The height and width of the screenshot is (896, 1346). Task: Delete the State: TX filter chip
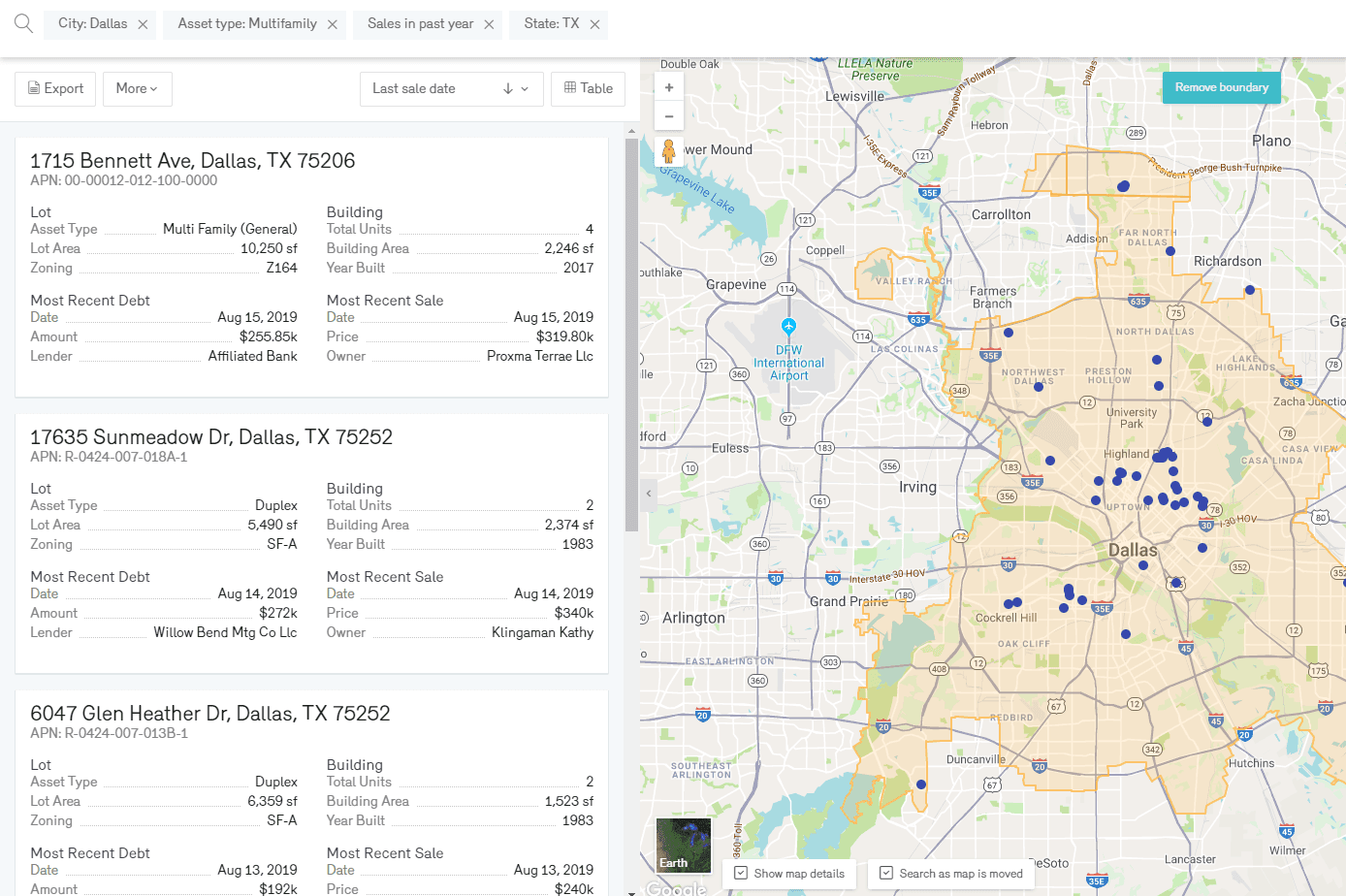click(x=594, y=24)
